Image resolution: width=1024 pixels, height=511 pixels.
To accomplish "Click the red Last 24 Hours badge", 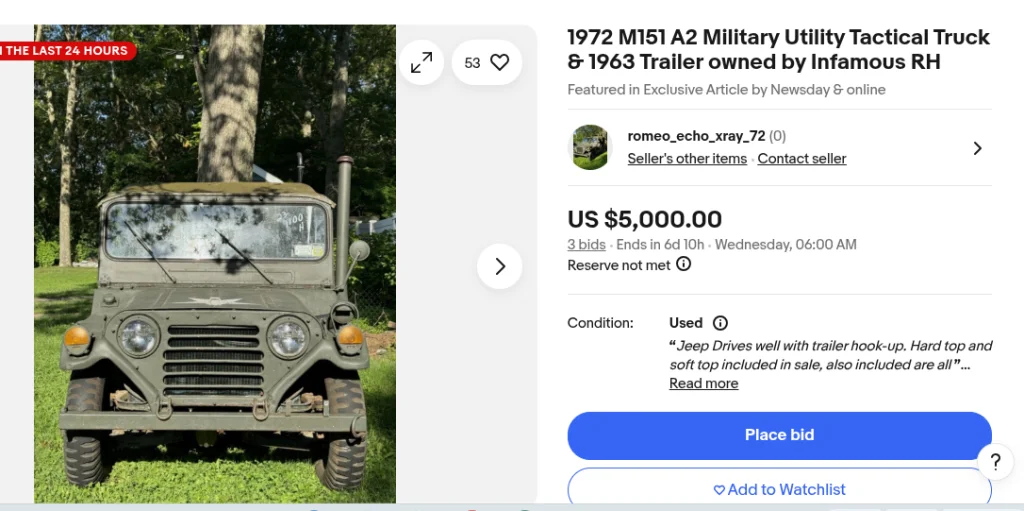I will 66,50.
